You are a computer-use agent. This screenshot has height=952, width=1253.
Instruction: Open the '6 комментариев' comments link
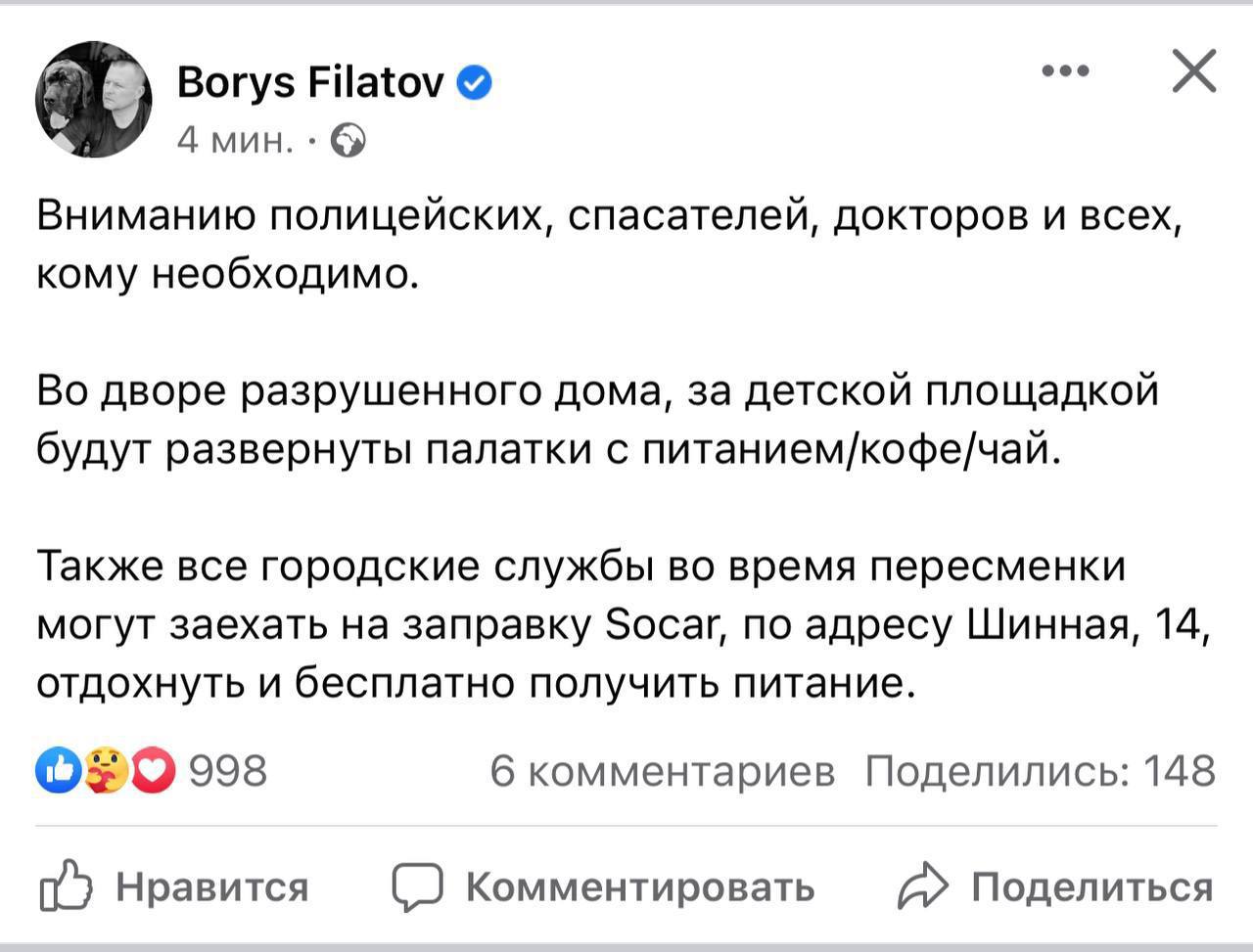tap(663, 771)
